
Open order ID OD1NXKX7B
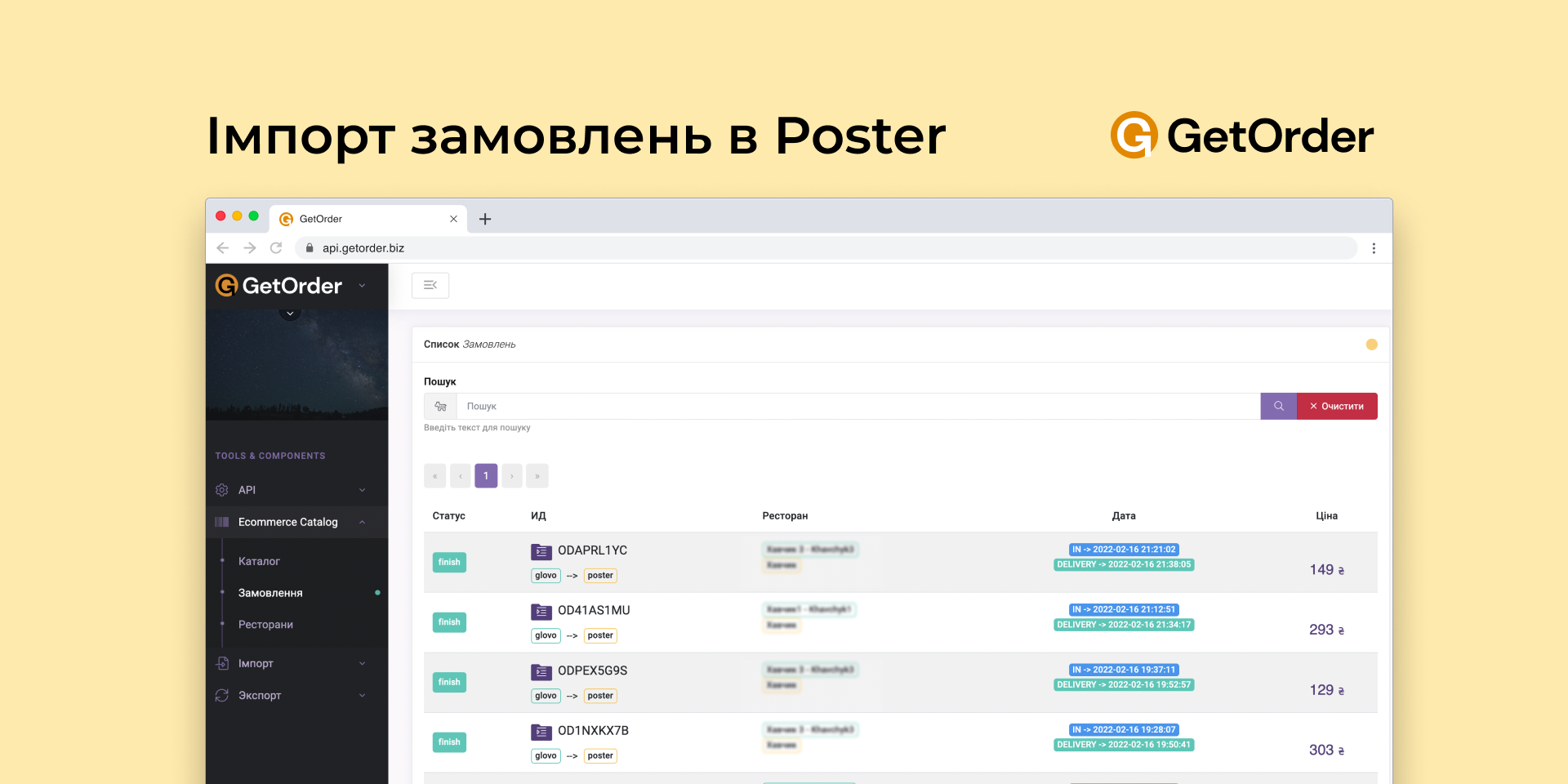[593, 731]
